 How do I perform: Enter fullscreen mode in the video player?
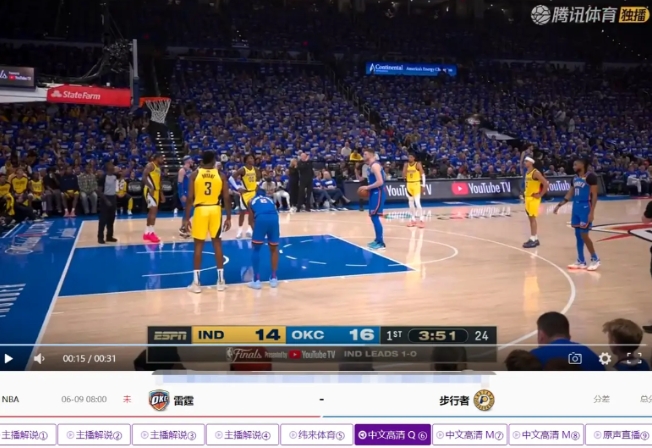634,358
